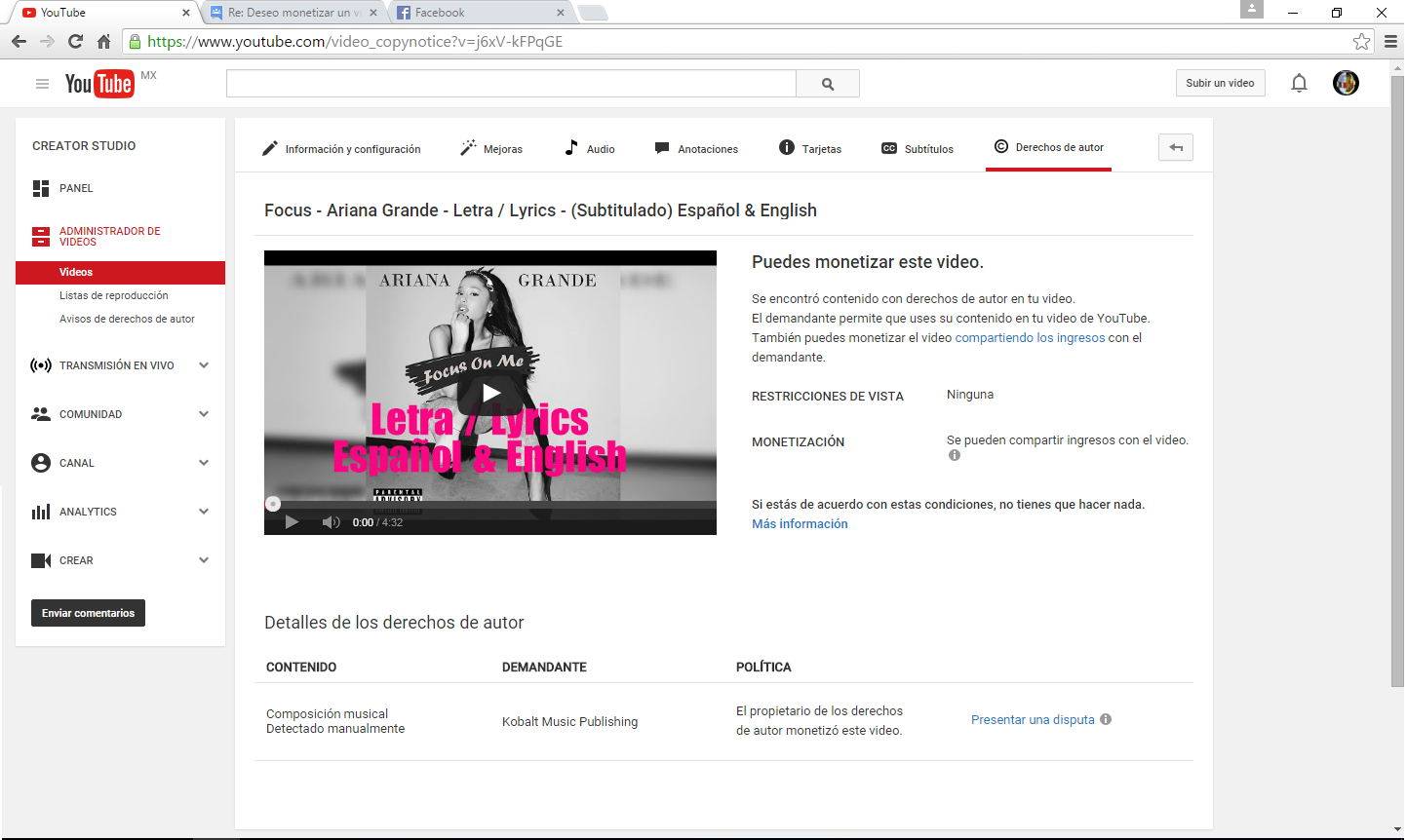Click the Comunidad people icon

pyautogui.click(x=41, y=414)
